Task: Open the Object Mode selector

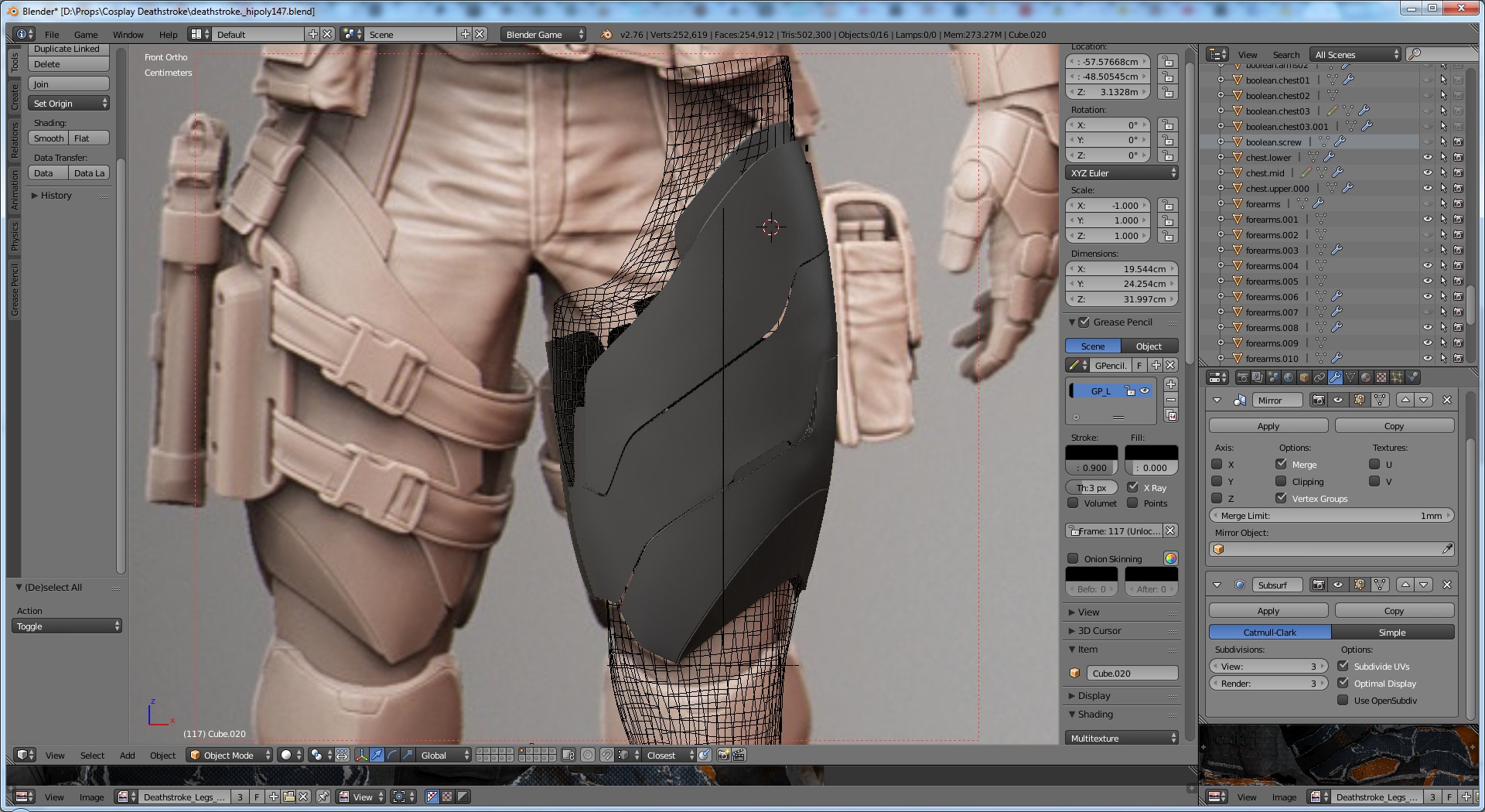Action: pos(230,755)
